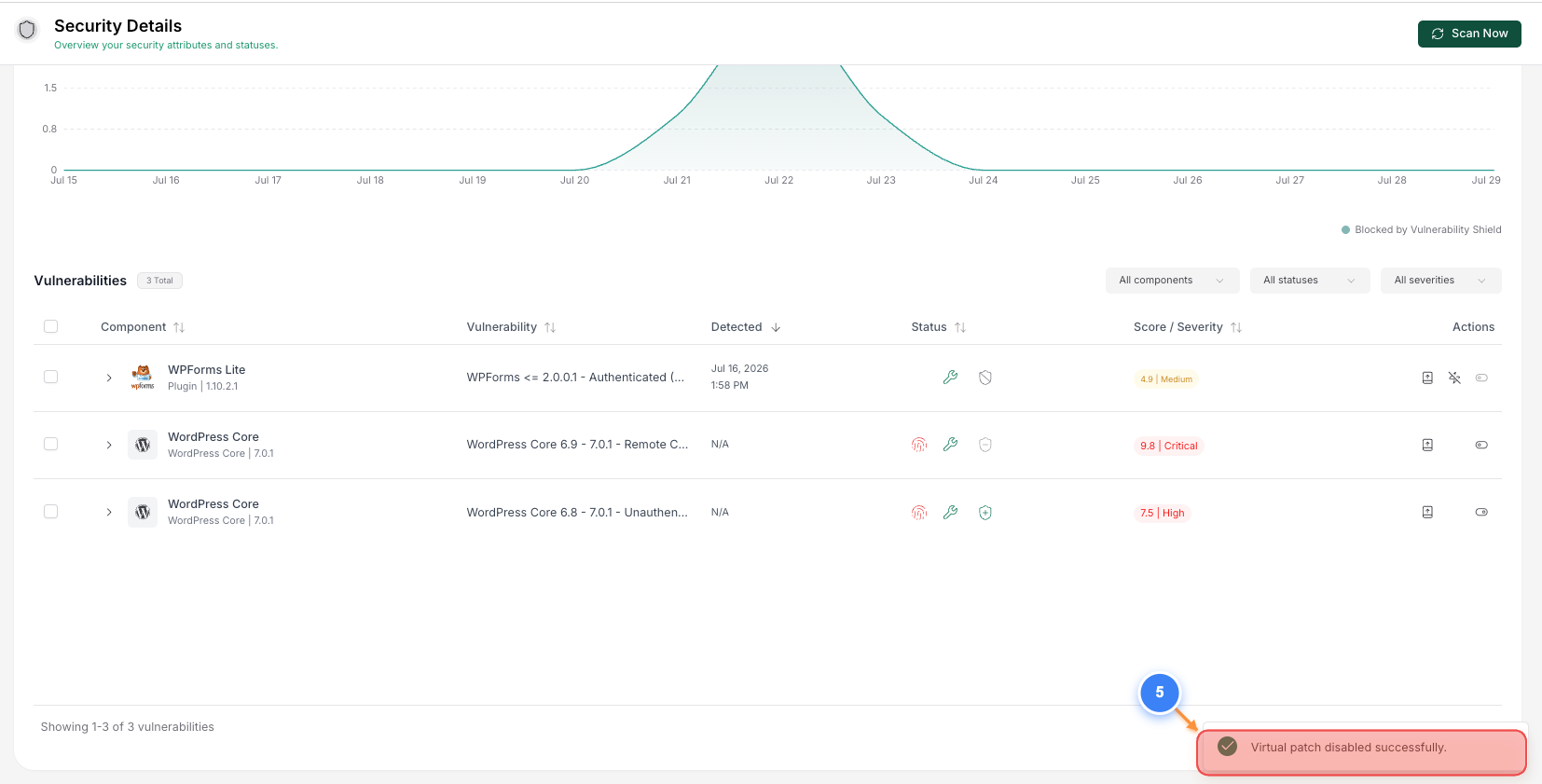This screenshot has height=784, width=1542.
Task: Click grey minus shield in Critical row
Action: [985, 445]
